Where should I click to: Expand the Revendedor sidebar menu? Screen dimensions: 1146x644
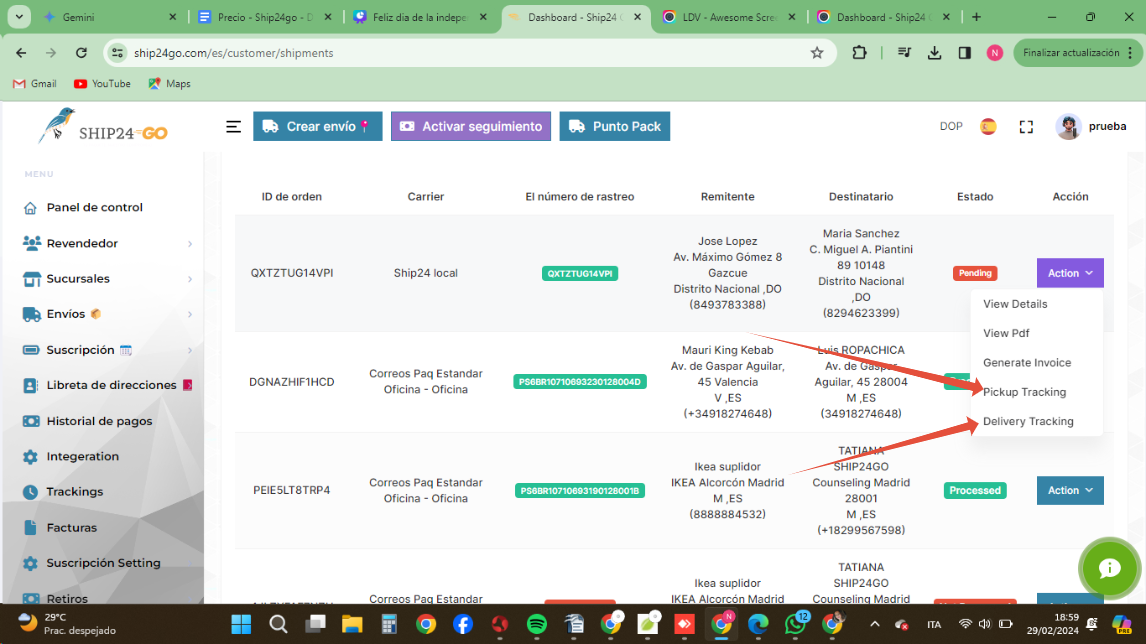[107, 243]
